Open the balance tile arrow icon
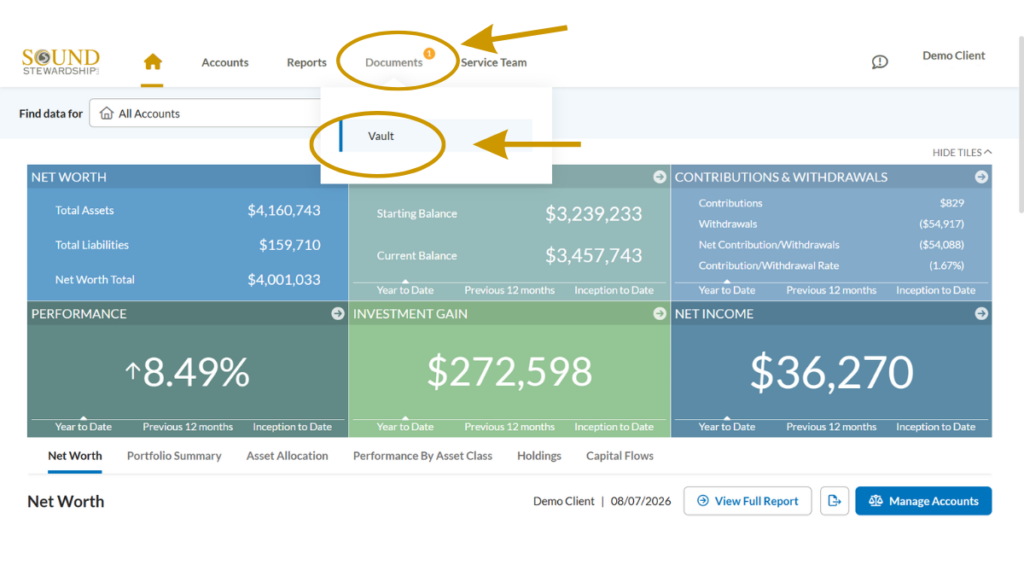Viewport: 1024px width, 576px height. [660, 177]
